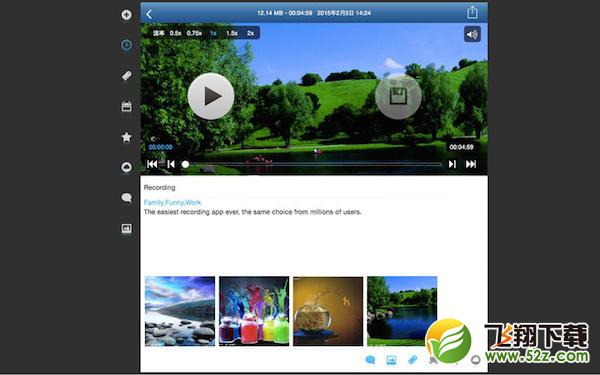This screenshot has height=375, width=600.
Task: Open cloud sync icon in sidebar
Action: tap(126, 167)
